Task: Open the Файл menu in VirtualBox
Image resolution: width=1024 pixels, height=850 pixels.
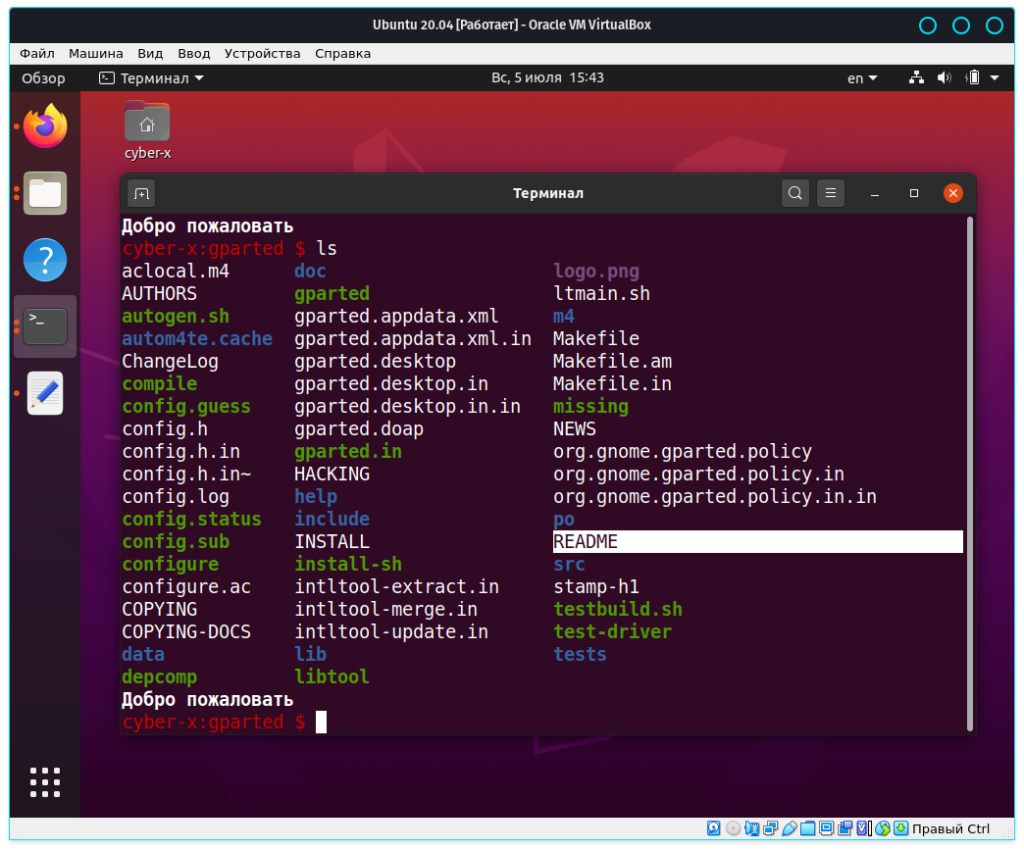Action: (37, 53)
